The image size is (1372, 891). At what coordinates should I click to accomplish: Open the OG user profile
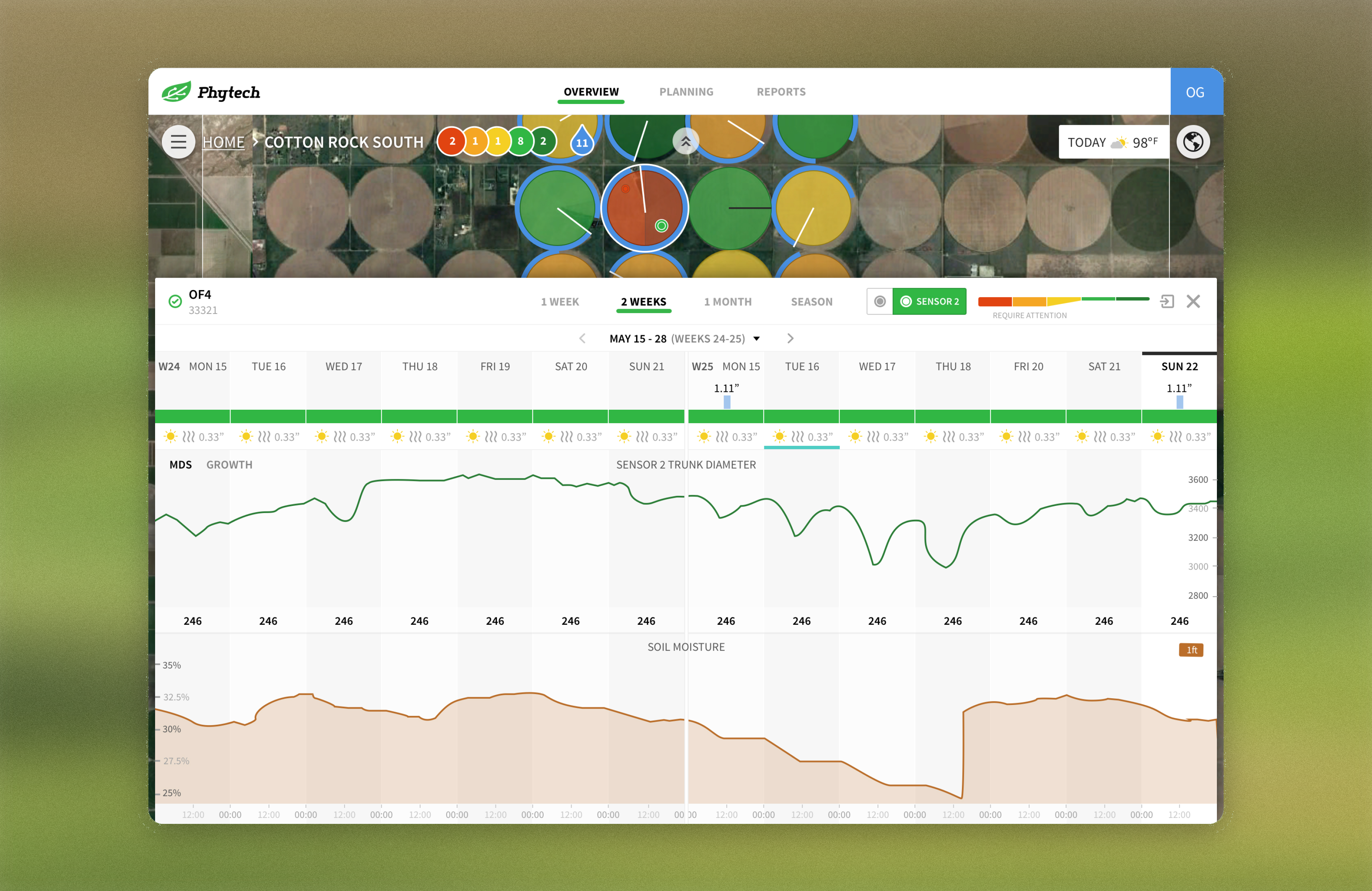click(x=1196, y=92)
